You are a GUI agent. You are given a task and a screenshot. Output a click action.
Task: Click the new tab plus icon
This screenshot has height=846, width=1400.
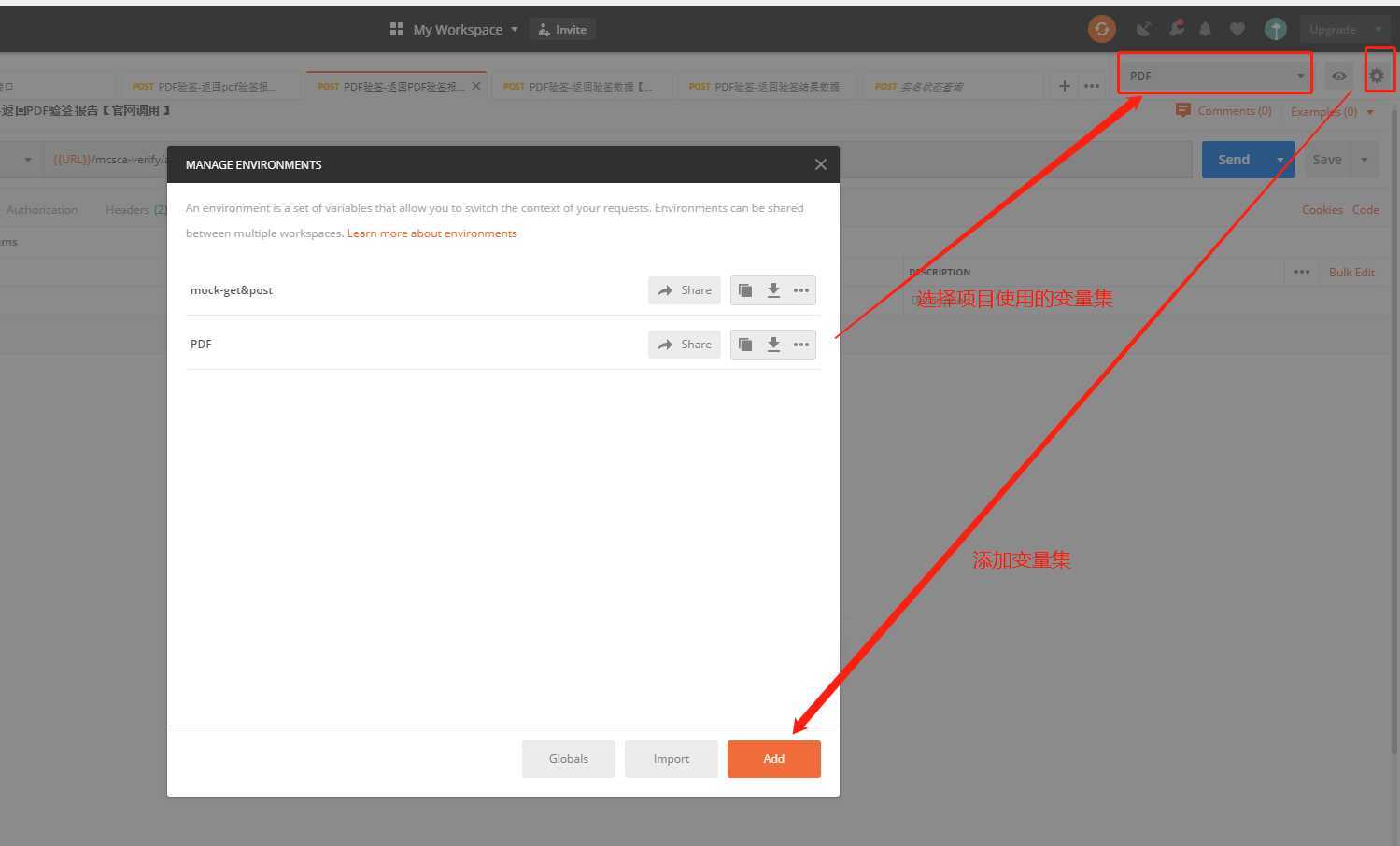1064,86
